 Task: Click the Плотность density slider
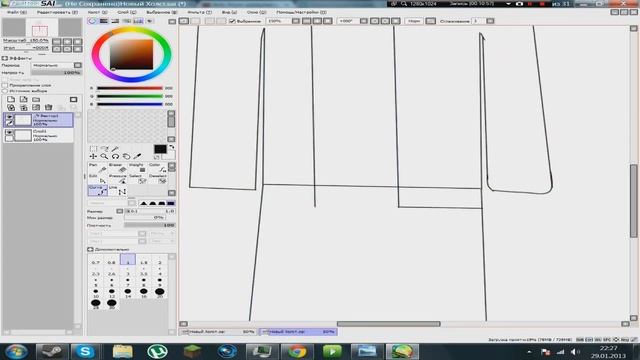click(149, 225)
